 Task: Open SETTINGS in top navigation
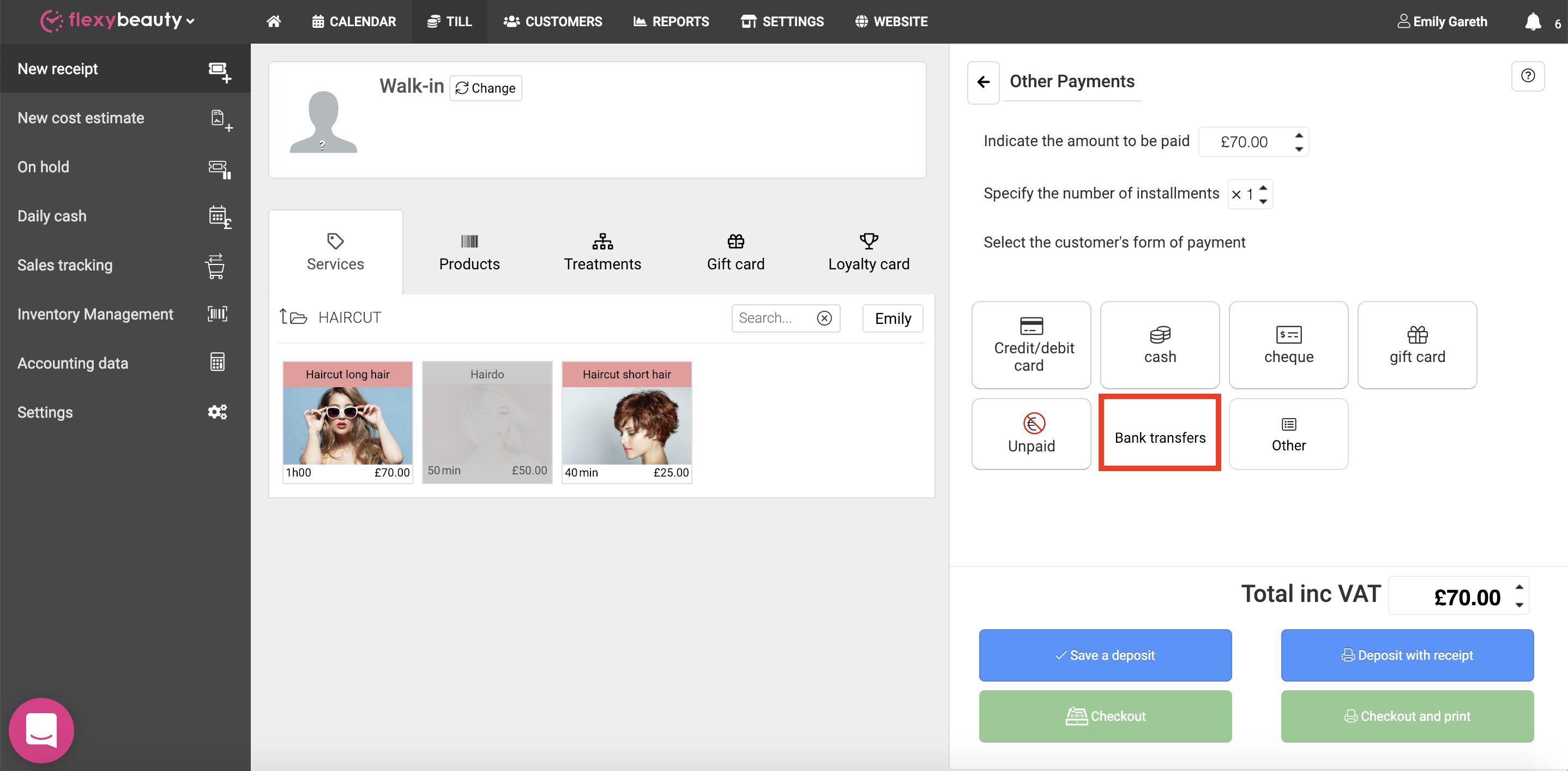click(x=782, y=21)
